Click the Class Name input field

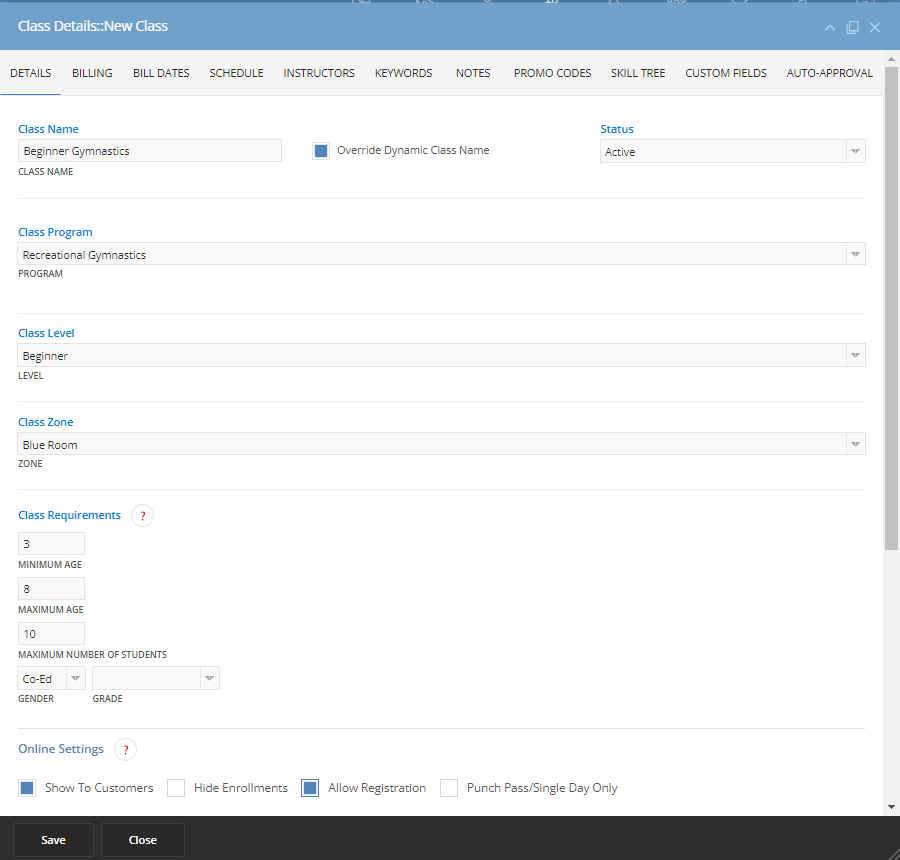pos(150,150)
